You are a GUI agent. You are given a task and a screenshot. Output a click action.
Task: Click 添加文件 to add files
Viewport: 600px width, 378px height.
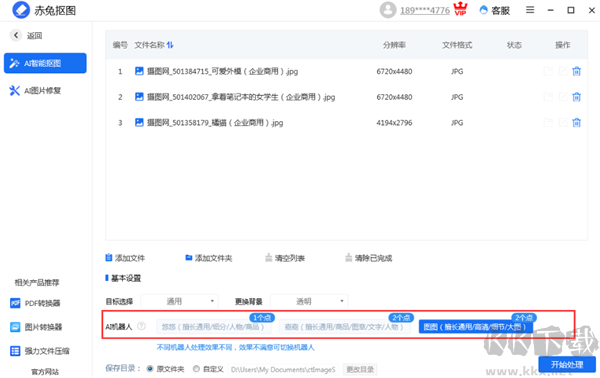click(x=125, y=258)
